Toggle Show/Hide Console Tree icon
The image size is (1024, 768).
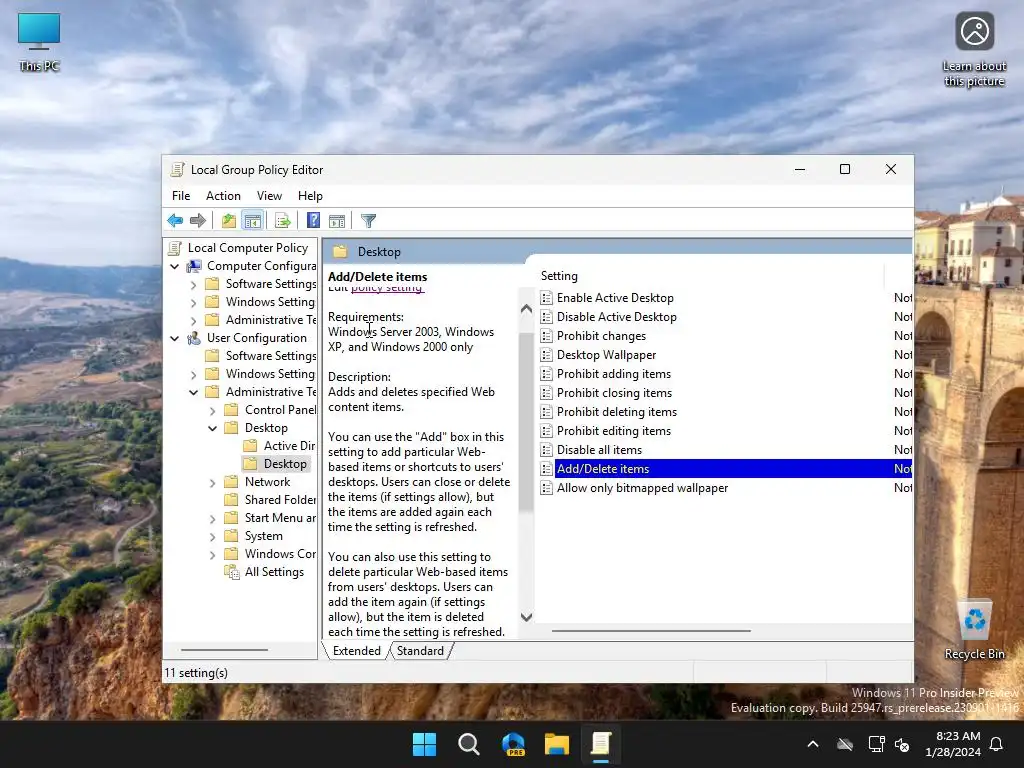pyautogui.click(x=253, y=221)
